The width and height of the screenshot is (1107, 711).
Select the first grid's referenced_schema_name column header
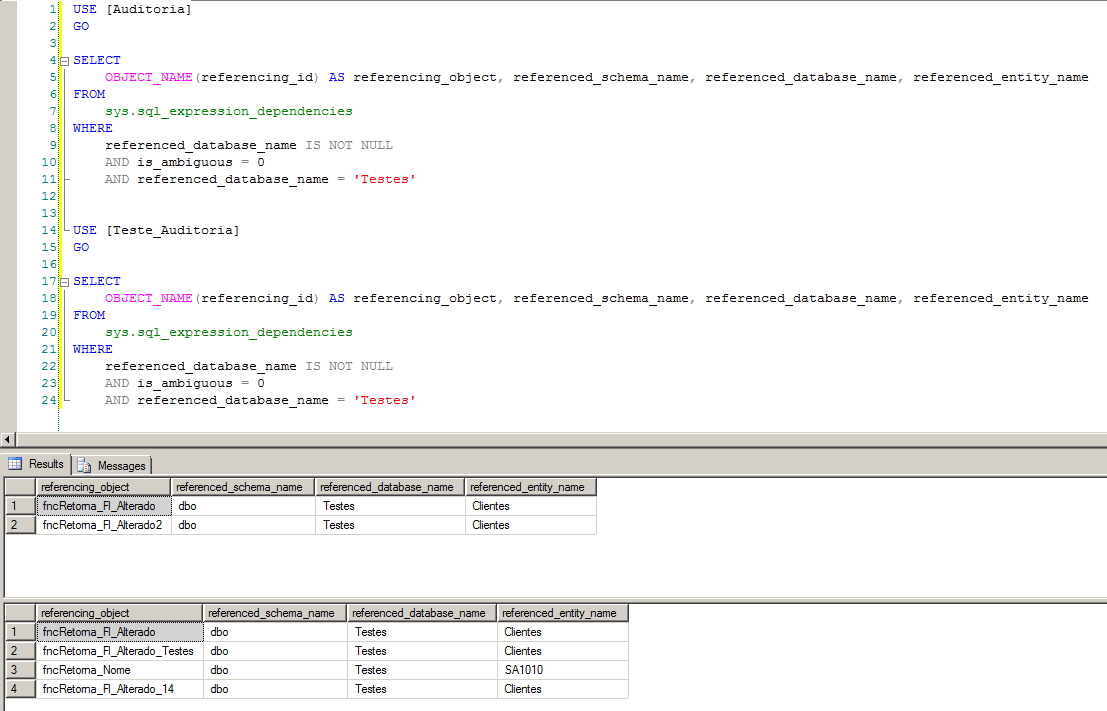tap(243, 487)
